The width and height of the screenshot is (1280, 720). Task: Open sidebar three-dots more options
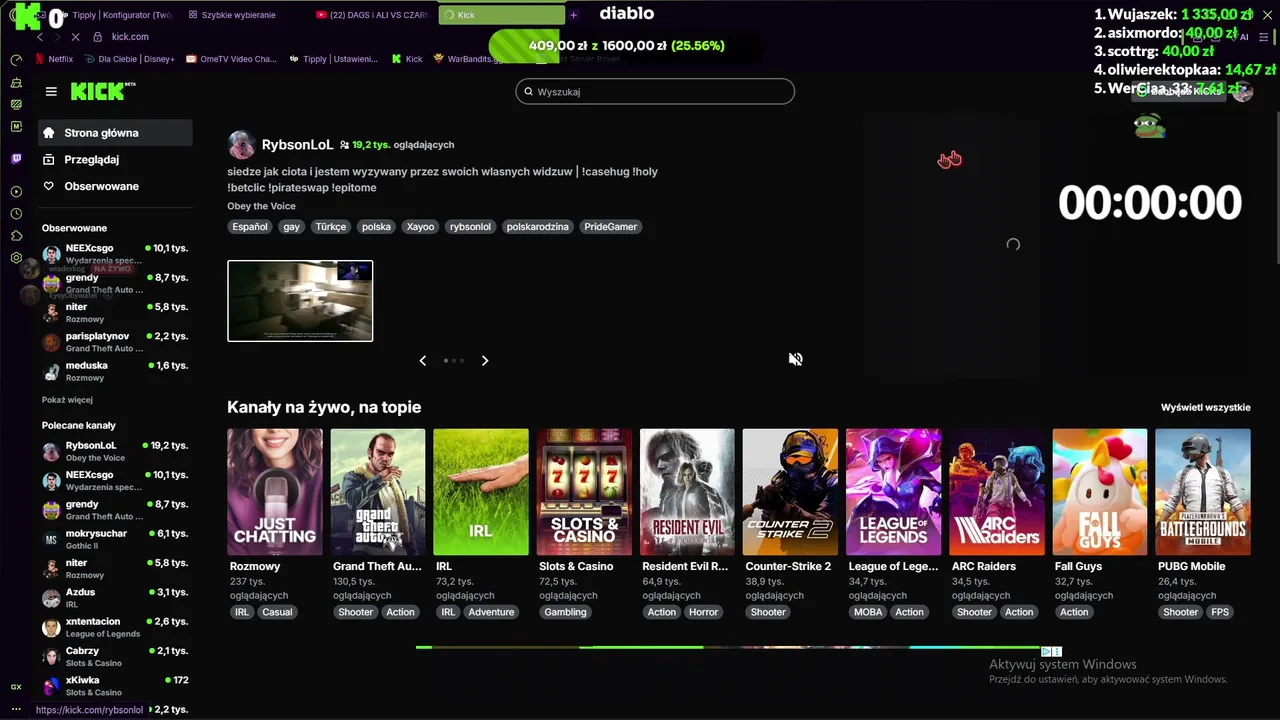pyautogui.click(x=16, y=709)
